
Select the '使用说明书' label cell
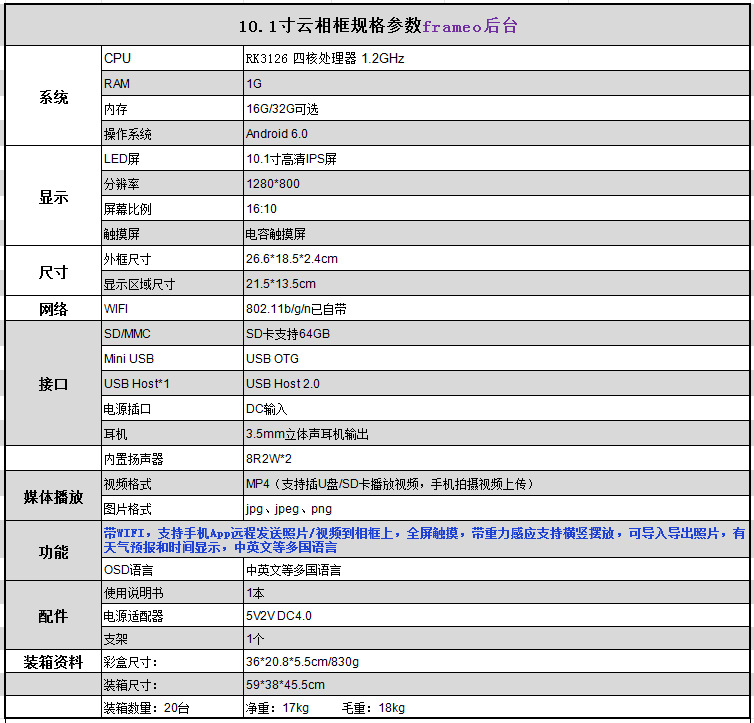click(x=172, y=592)
